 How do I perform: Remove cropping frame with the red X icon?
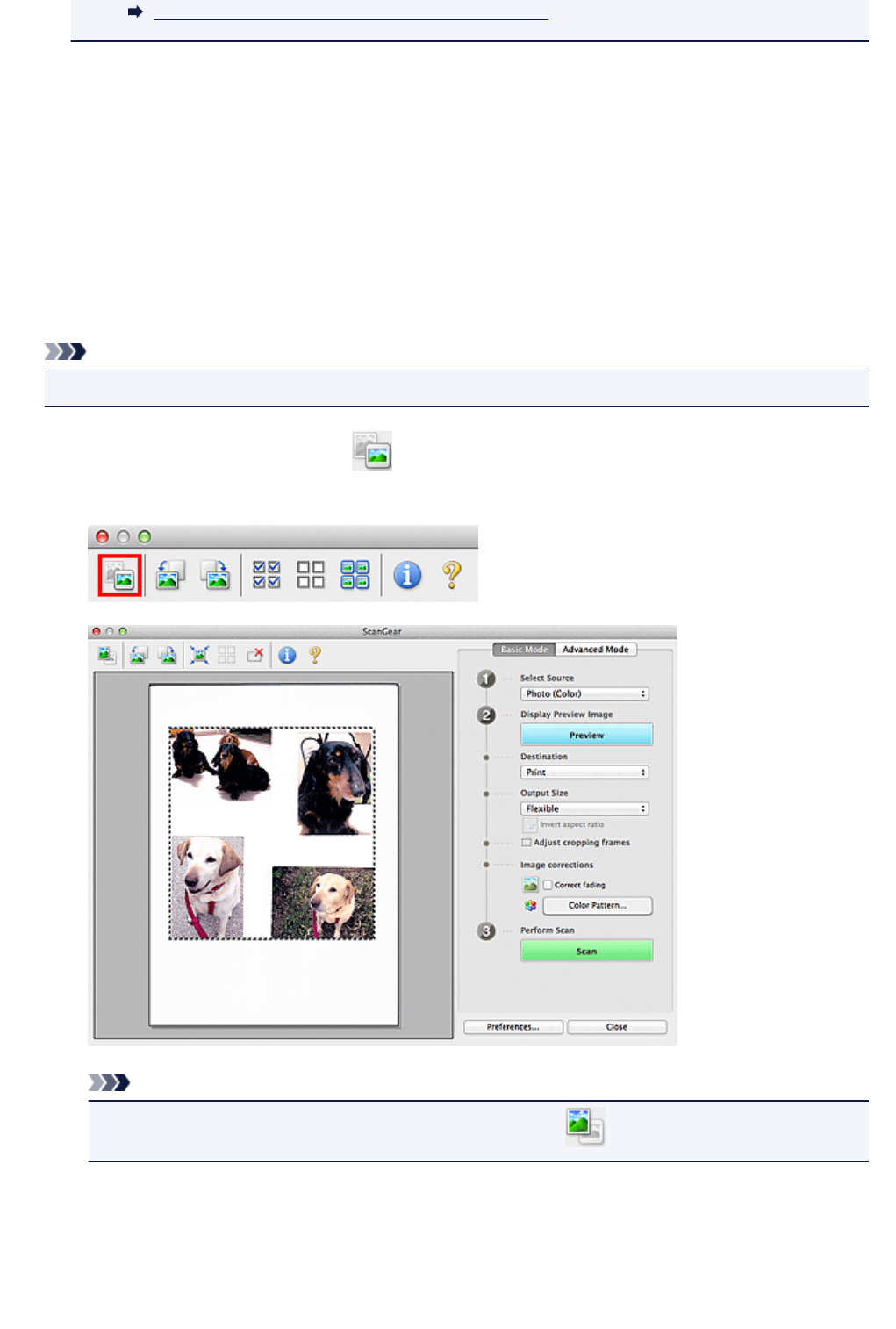pos(255,655)
